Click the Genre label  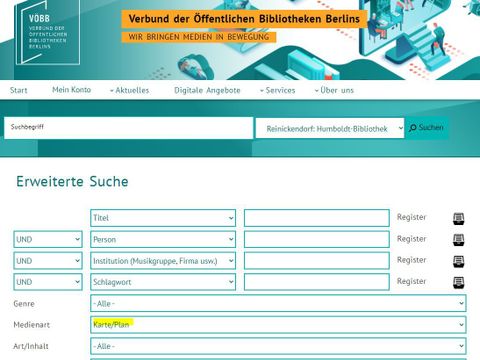pyautogui.click(x=24, y=304)
